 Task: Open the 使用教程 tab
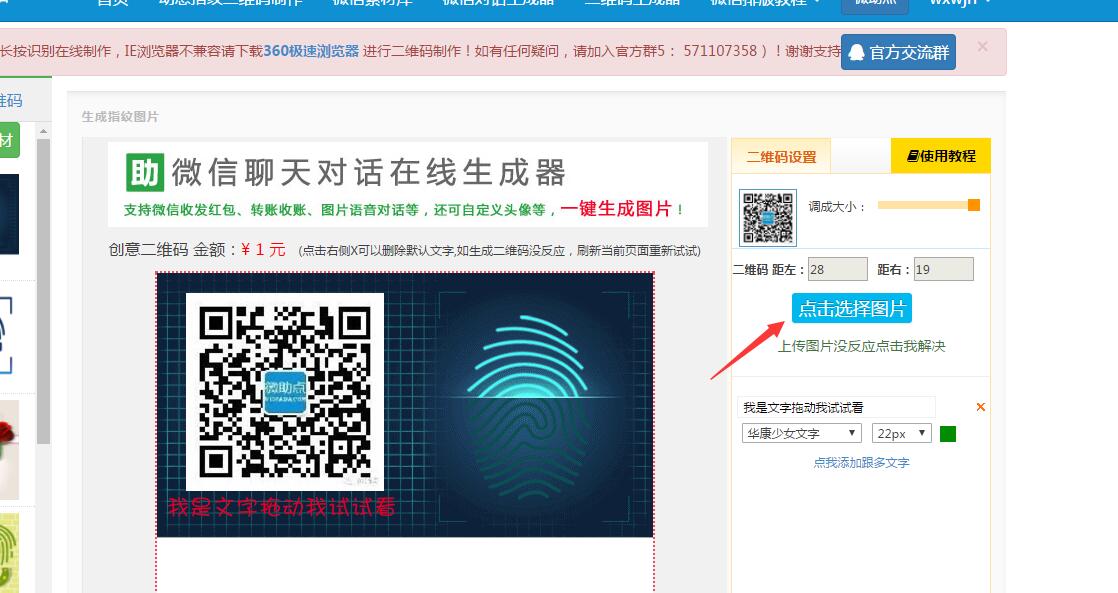point(941,155)
